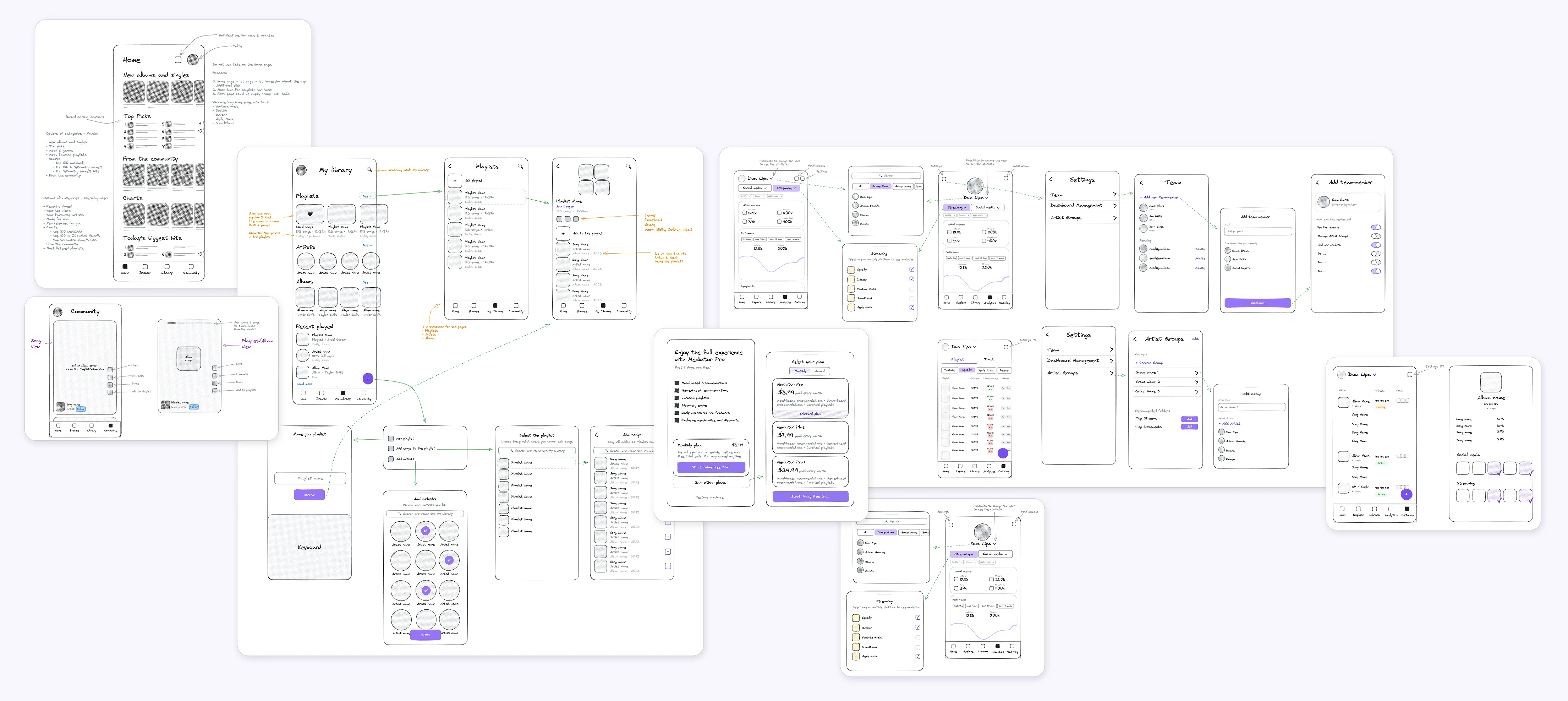Viewport: 1568px width, 701px height.
Task: Click the Liked songs heart thumbnail
Action: 310,214
